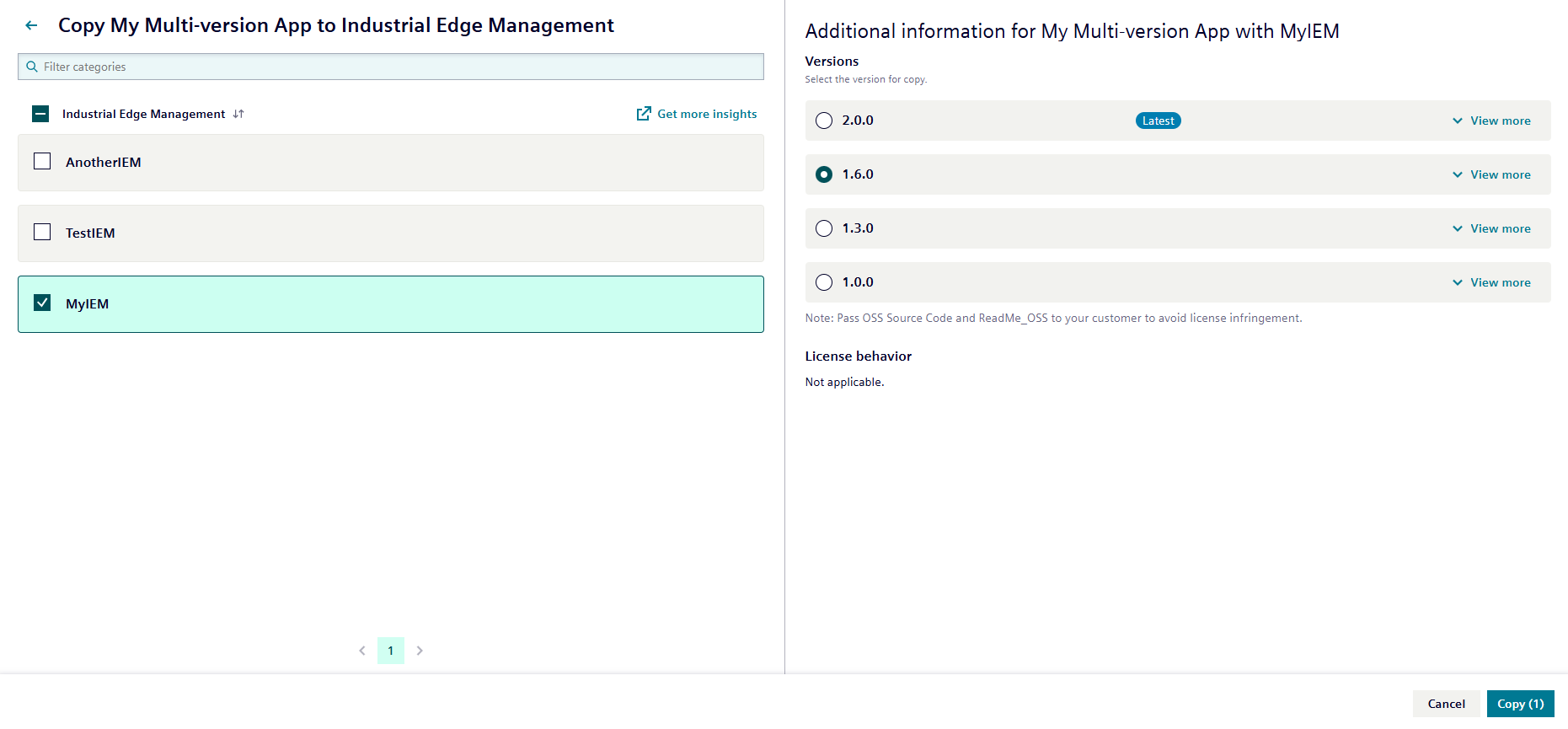This screenshot has height=729, width=1568.
Task: Check the AnotherIEM checkbox
Action: pyautogui.click(x=42, y=162)
